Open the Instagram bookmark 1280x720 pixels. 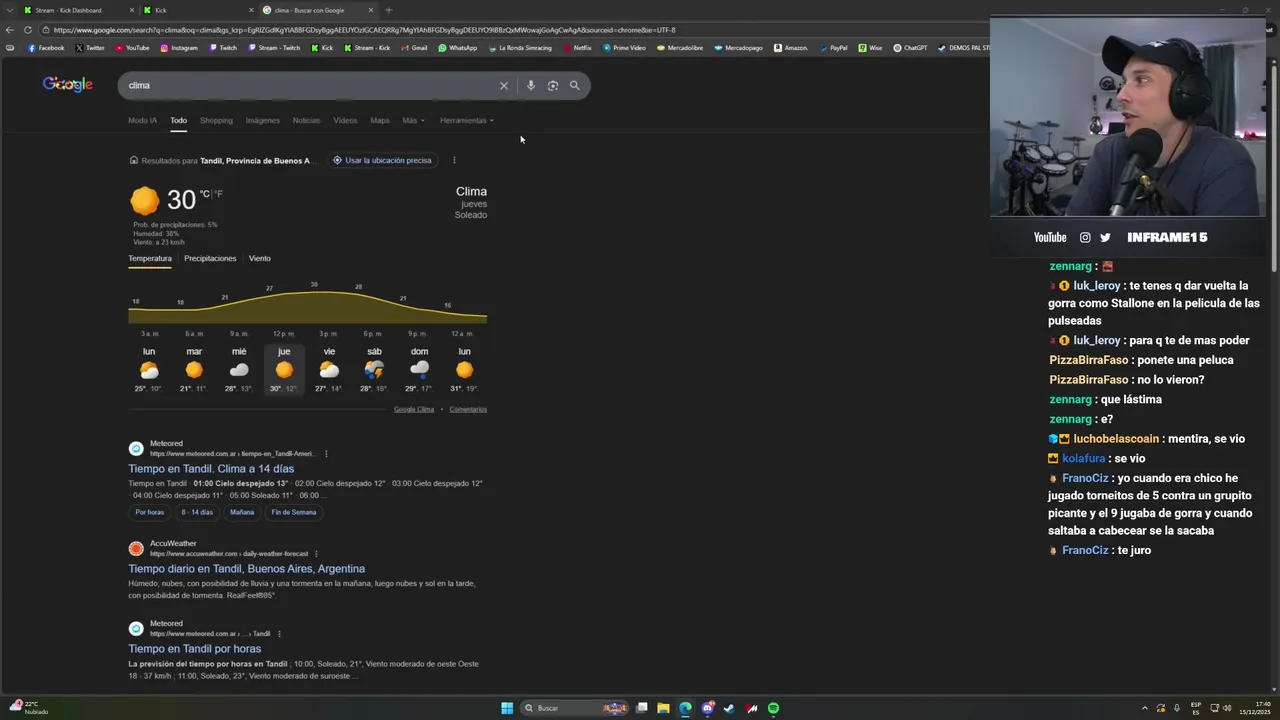[x=179, y=48]
